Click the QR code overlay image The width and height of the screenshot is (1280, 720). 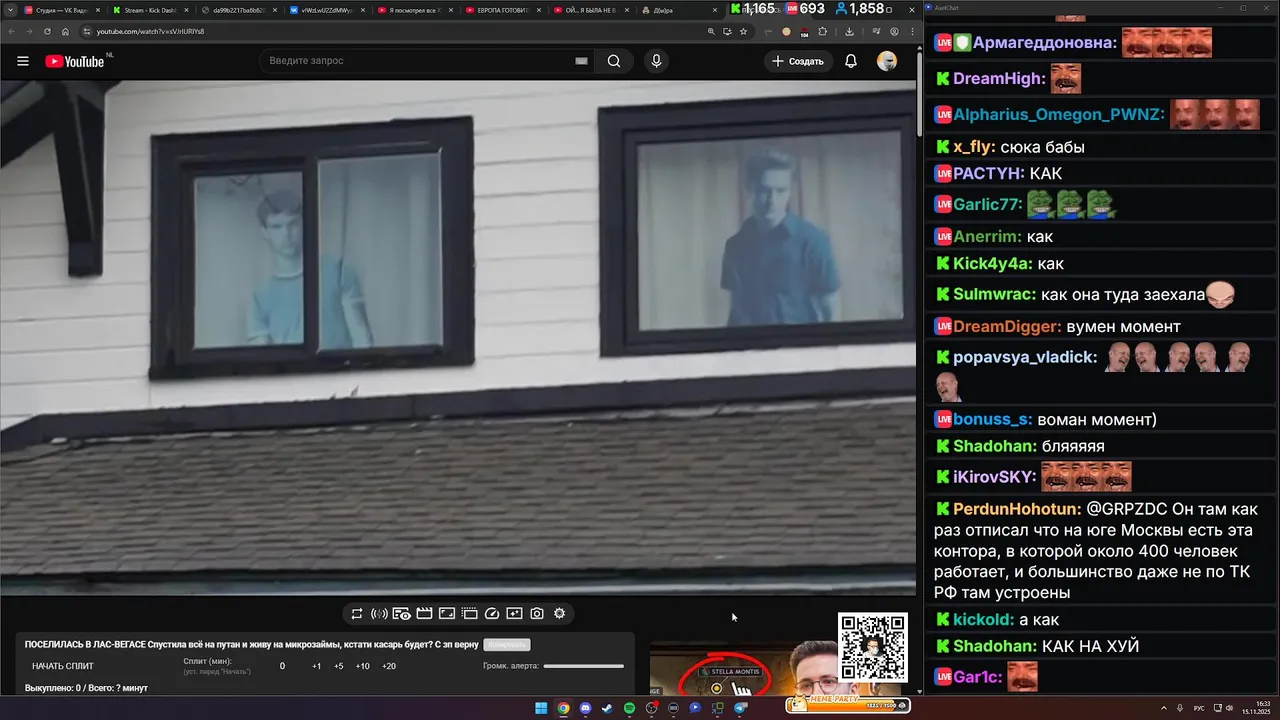point(873,648)
